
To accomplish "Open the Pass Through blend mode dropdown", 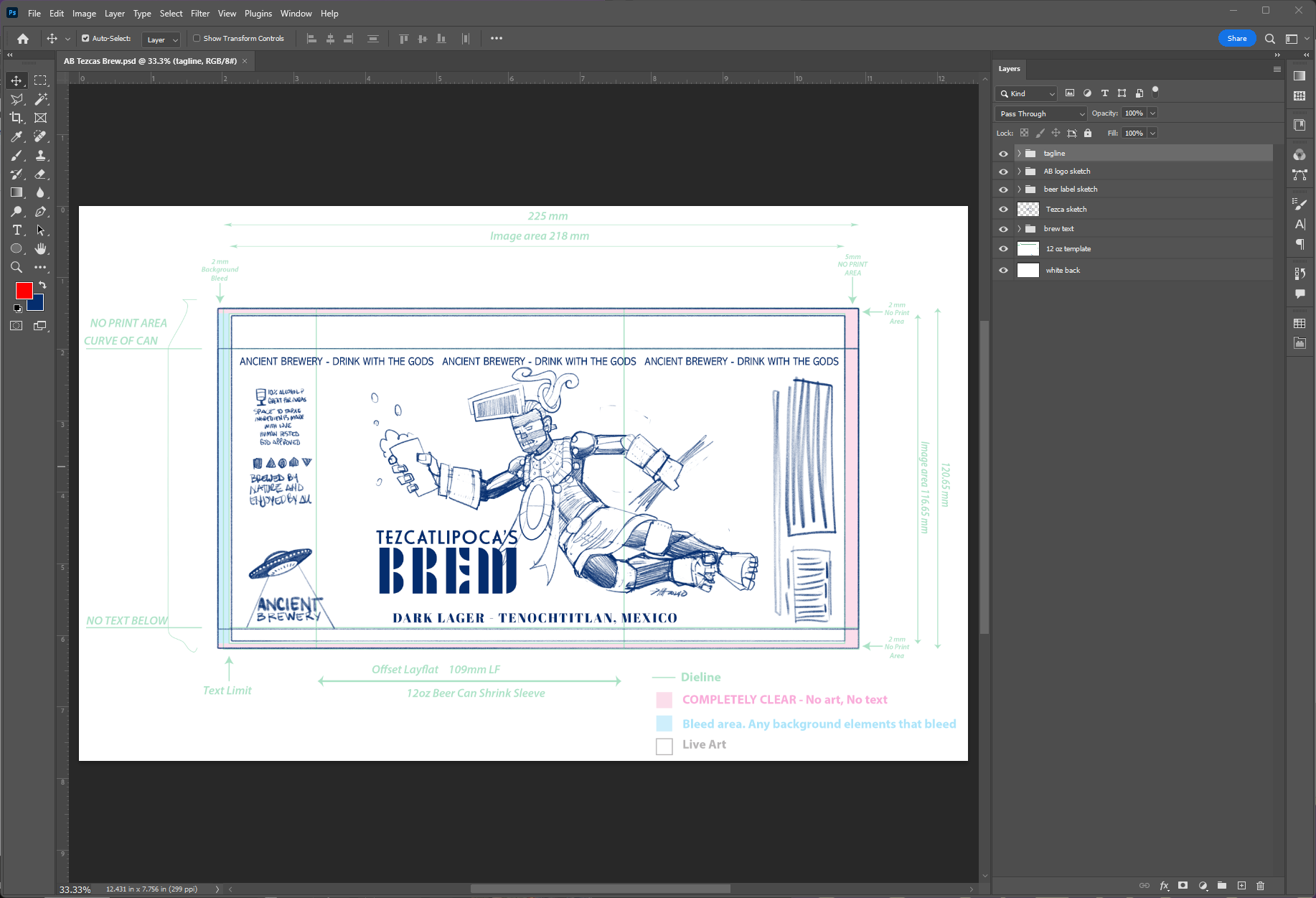I will [1041, 113].
